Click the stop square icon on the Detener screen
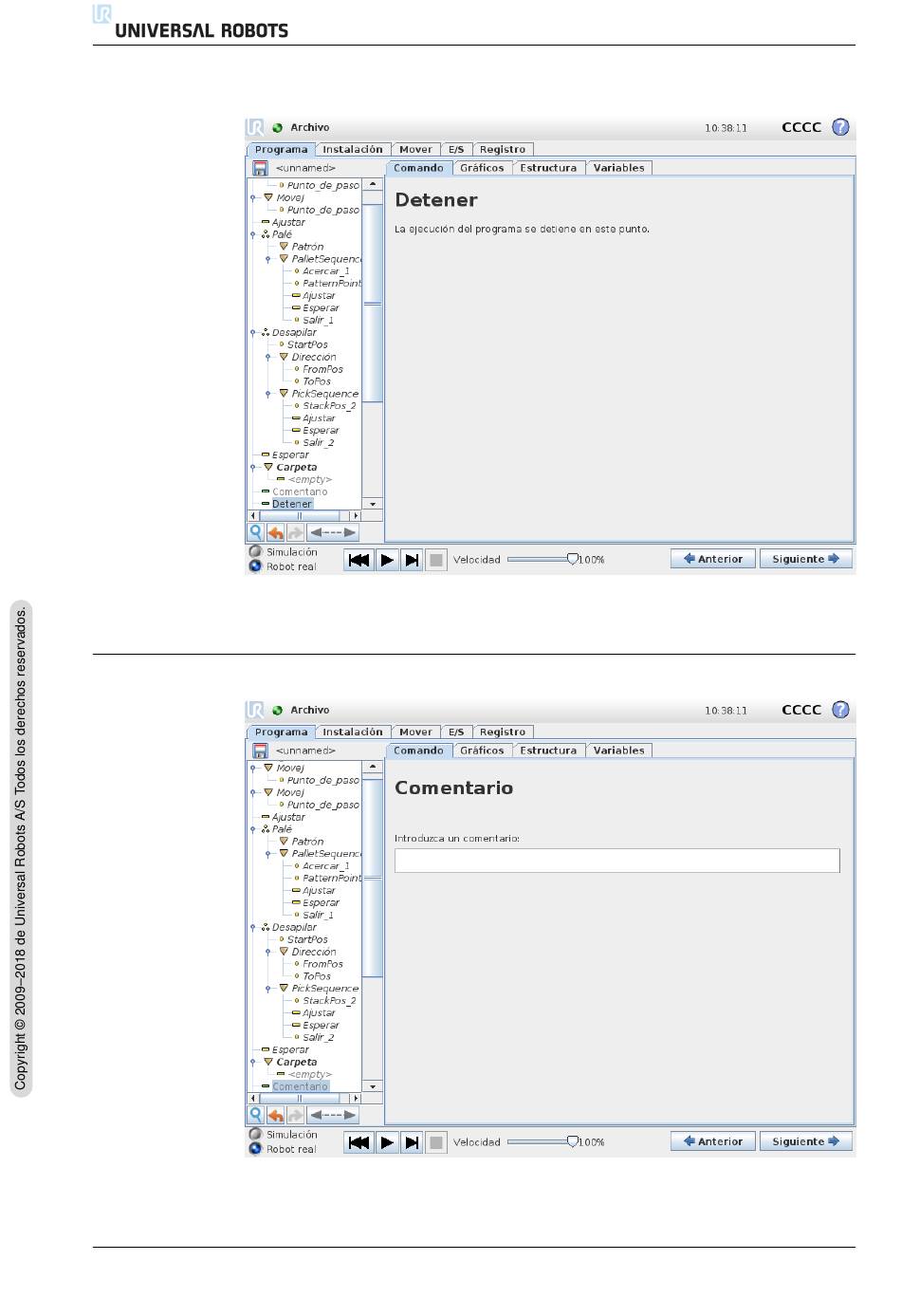901x1316 pixels. [436, 560]
